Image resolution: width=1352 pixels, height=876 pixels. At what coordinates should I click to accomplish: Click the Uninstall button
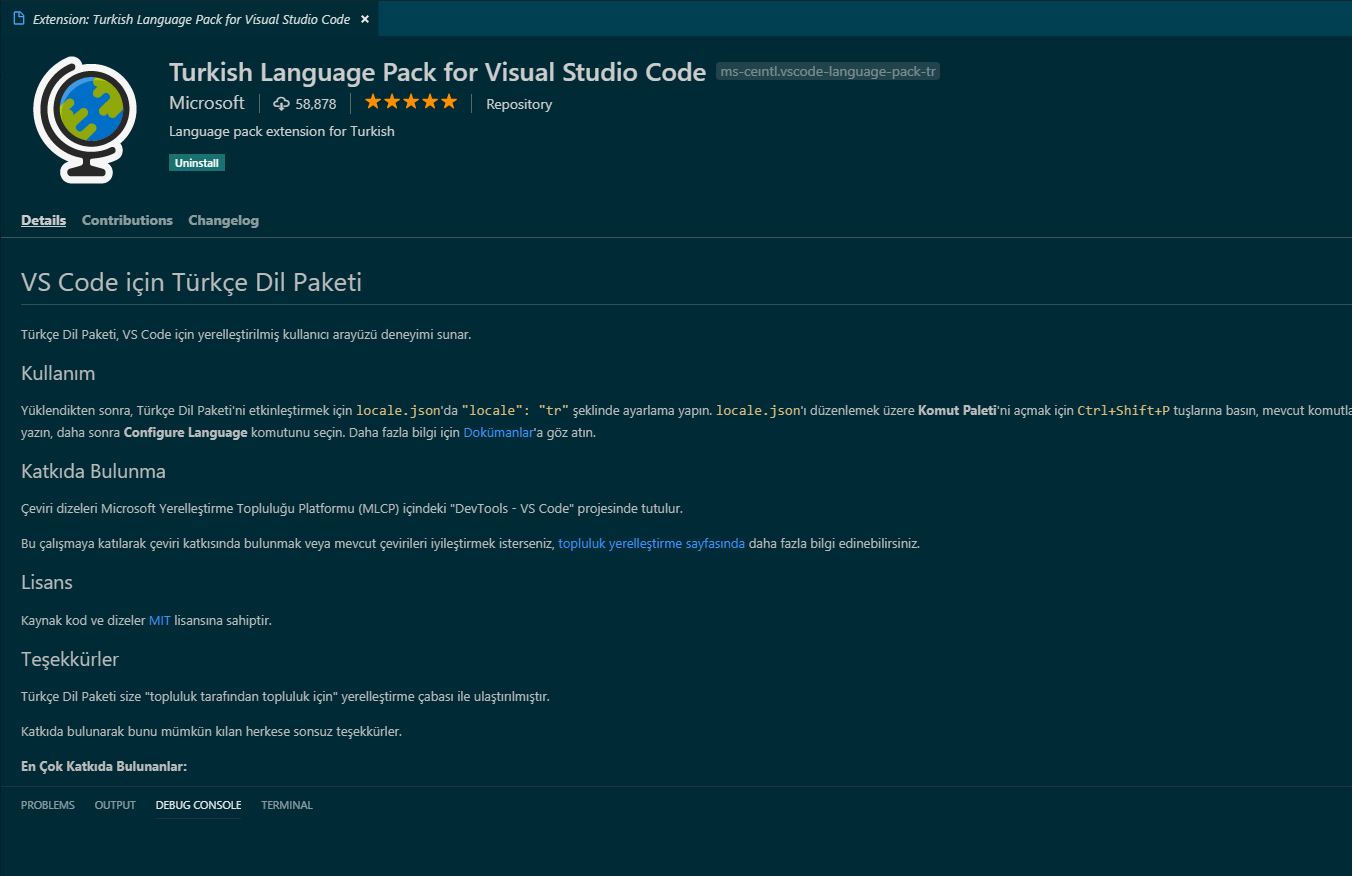click(x=196, y=162)
